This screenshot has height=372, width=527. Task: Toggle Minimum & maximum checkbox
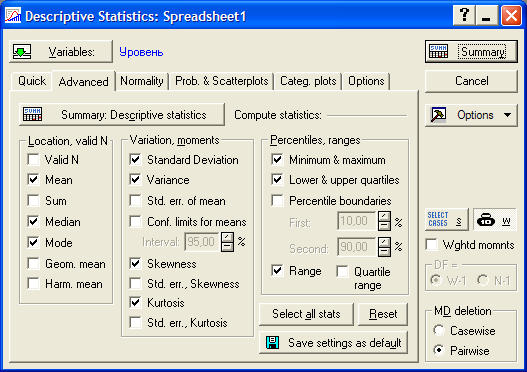click(x=277, y=159)
